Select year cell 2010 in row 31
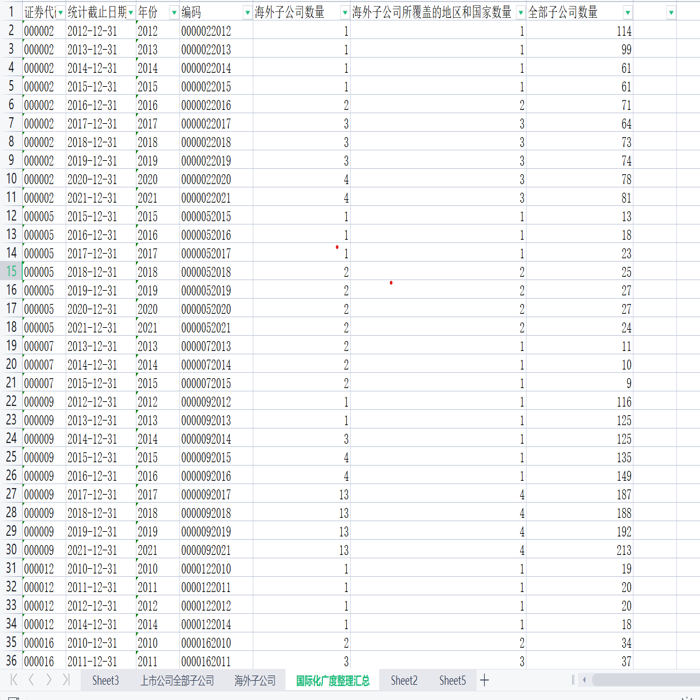This screenshot has width=700, height=700. click(x=158, y=568)
